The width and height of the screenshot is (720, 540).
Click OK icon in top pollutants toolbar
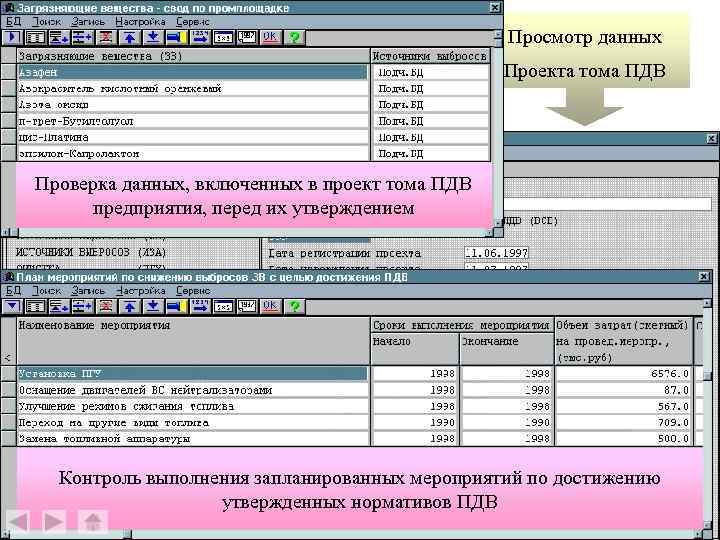(270, 37)
